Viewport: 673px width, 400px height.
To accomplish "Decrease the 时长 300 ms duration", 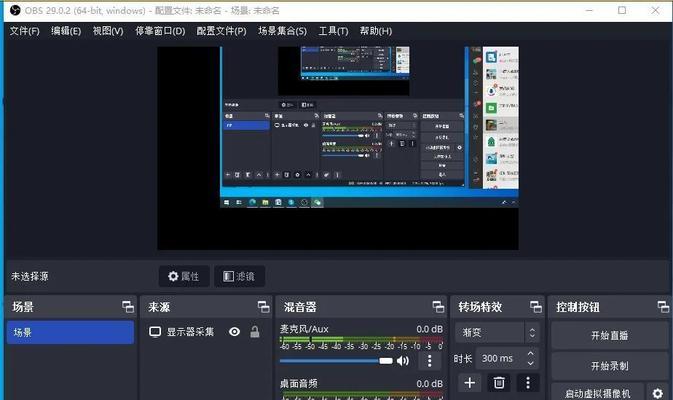I will click(x=531, y=364).
